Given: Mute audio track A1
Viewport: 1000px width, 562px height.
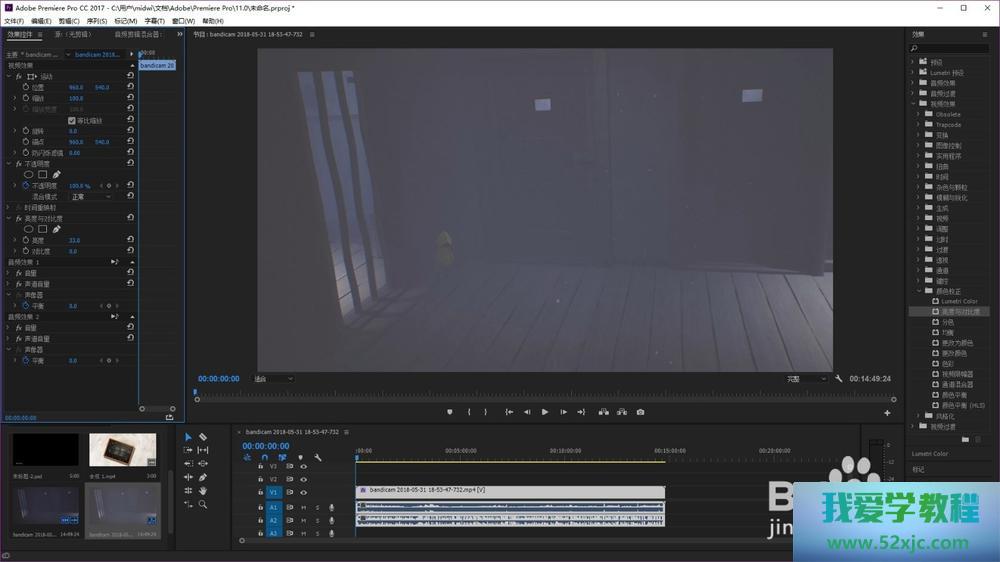Looking at the screenshot, I should click(304, 507).
